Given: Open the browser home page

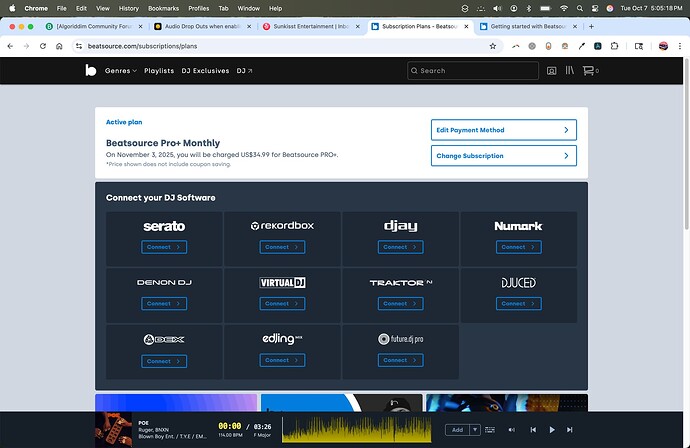Looking at the screenshot, I should click(59, 46).
